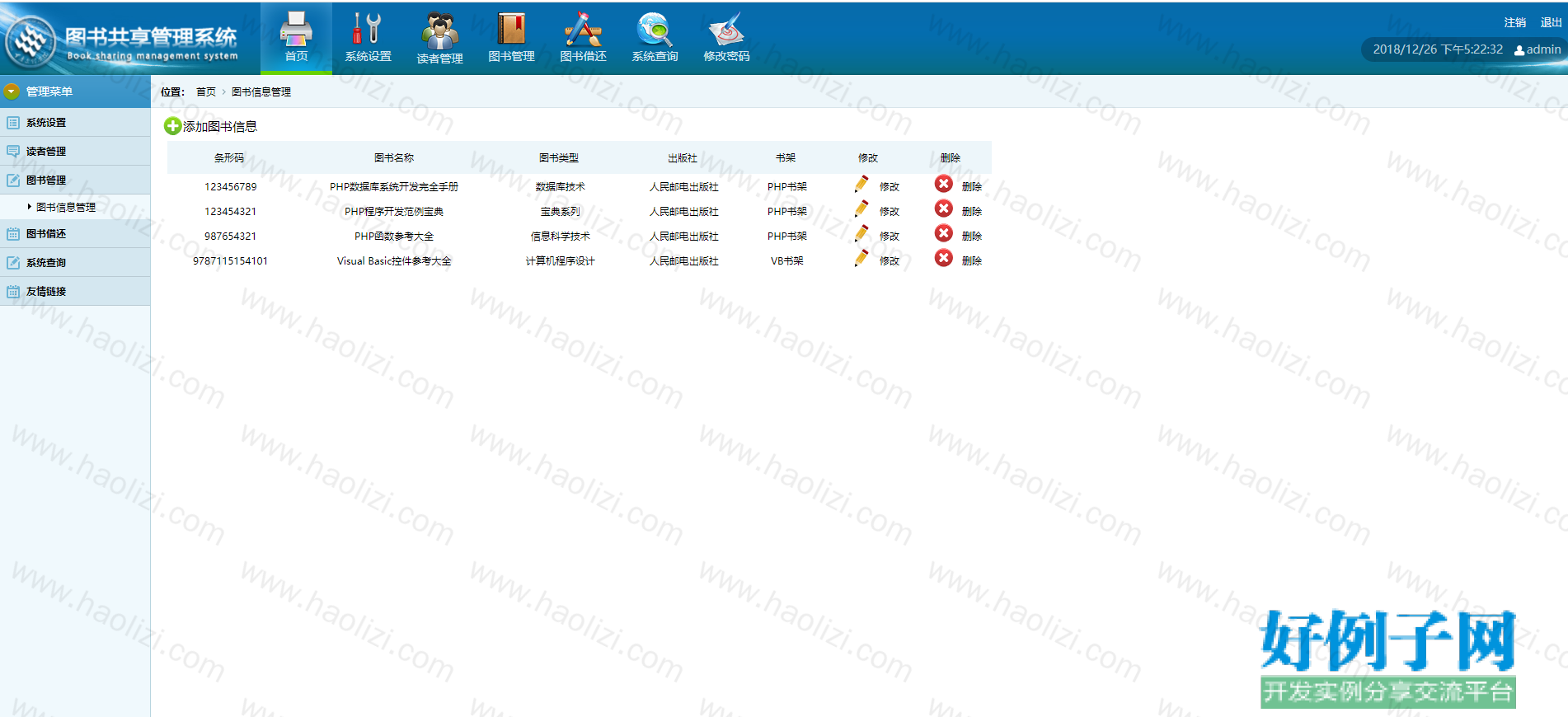
Task: Click 图书类型 column header
Action: [x=559, y=157]
